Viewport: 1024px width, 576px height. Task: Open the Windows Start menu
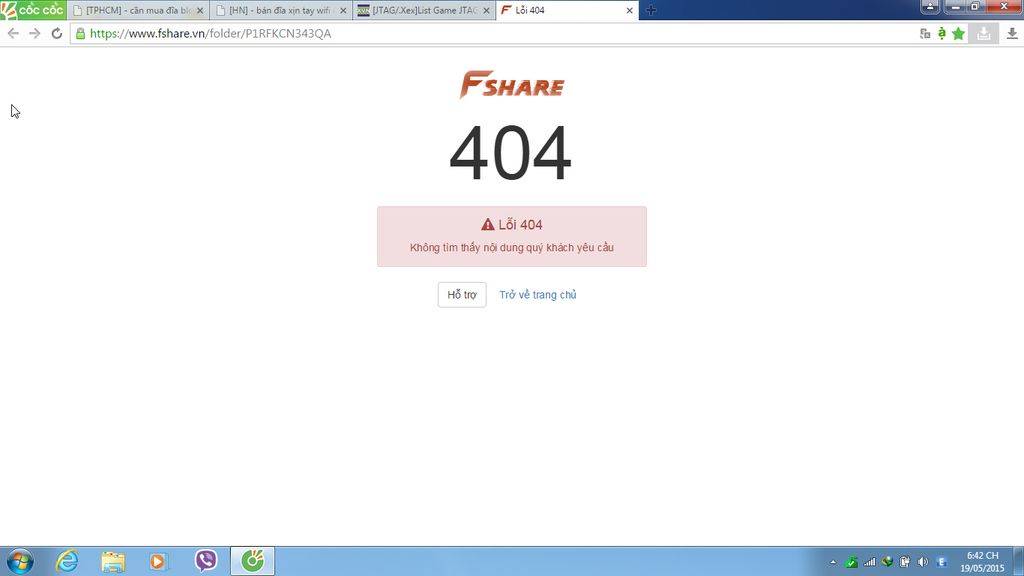[20, 562]
